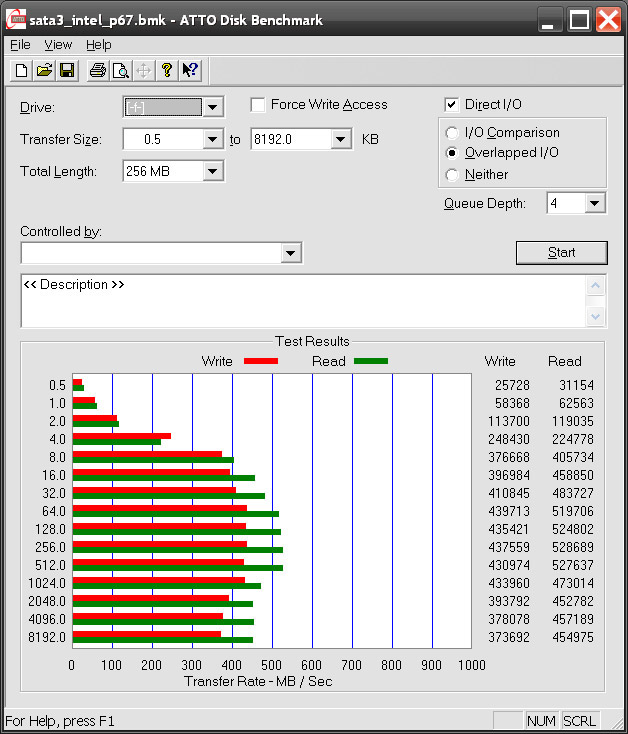The height and width of the screenshot is (734, 628).
Task: Uncheck the Direct I/O checkbox
Action: [452, 105]
